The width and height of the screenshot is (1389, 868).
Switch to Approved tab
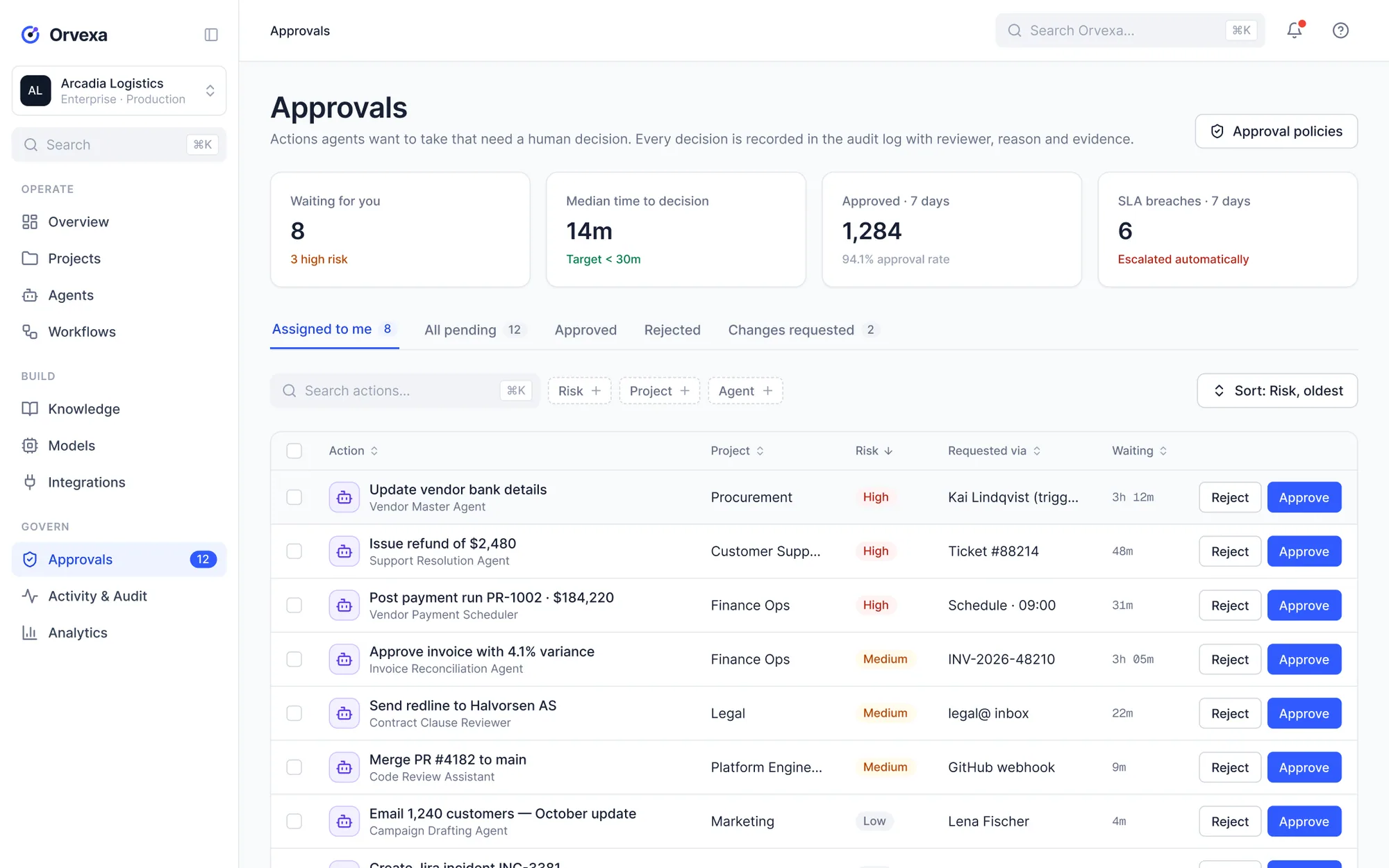[585, 330]
